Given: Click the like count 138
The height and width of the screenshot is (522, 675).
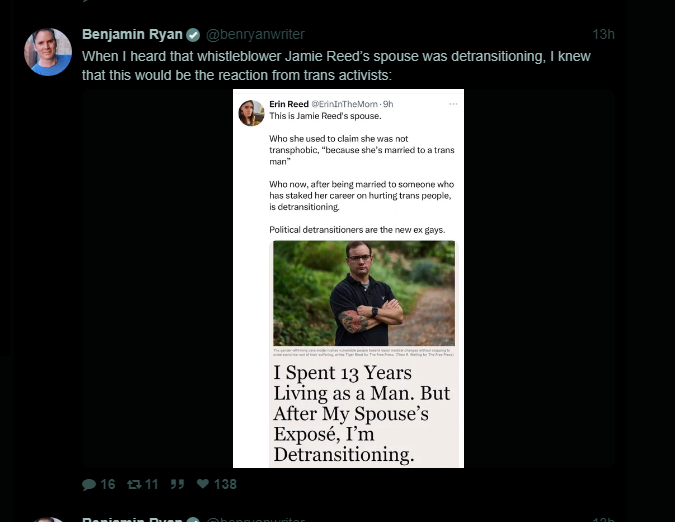Looking at the screenshot, I should coord(225,485).
